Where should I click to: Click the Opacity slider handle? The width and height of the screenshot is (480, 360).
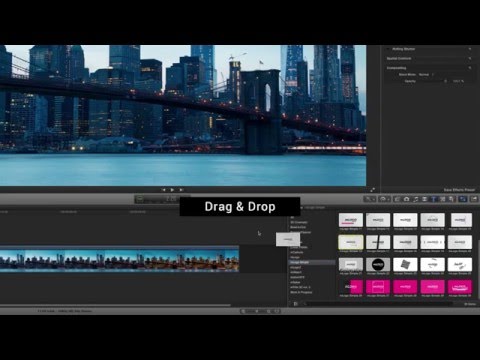445,81
